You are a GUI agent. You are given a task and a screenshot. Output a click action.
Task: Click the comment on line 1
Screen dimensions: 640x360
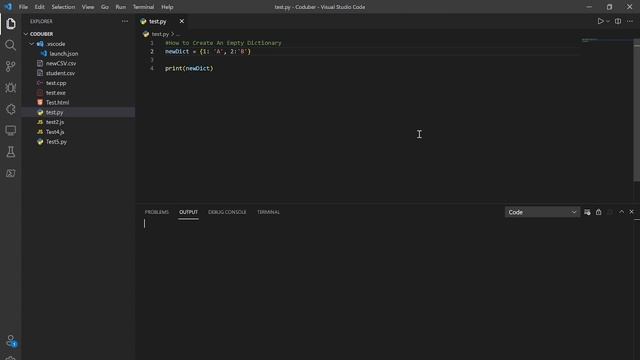coord(223,43)
